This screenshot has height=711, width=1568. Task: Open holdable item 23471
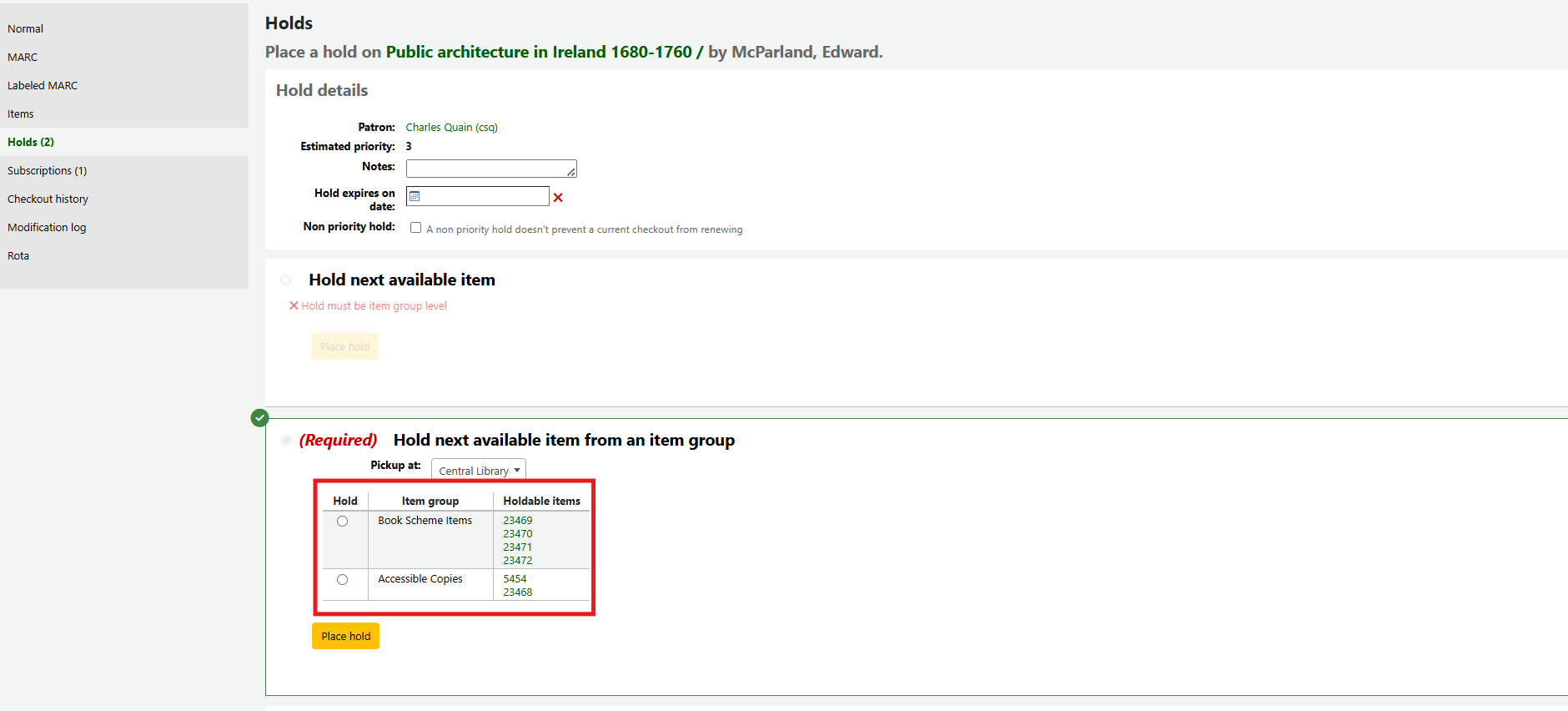518,547
